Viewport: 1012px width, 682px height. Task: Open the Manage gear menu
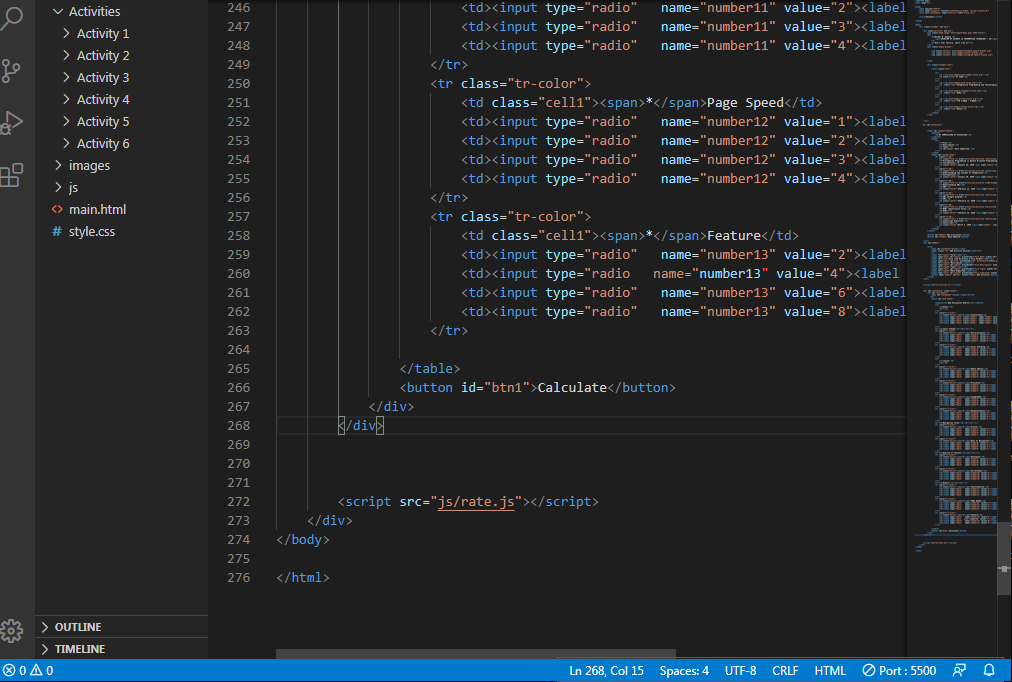(12, 630)
